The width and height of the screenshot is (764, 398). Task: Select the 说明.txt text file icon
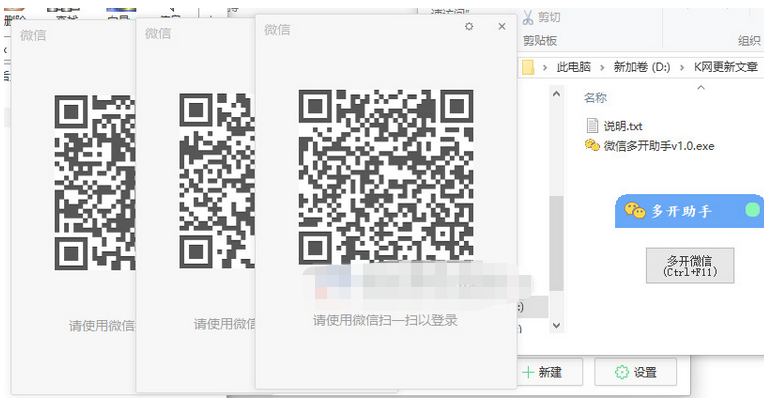[592, 126]
